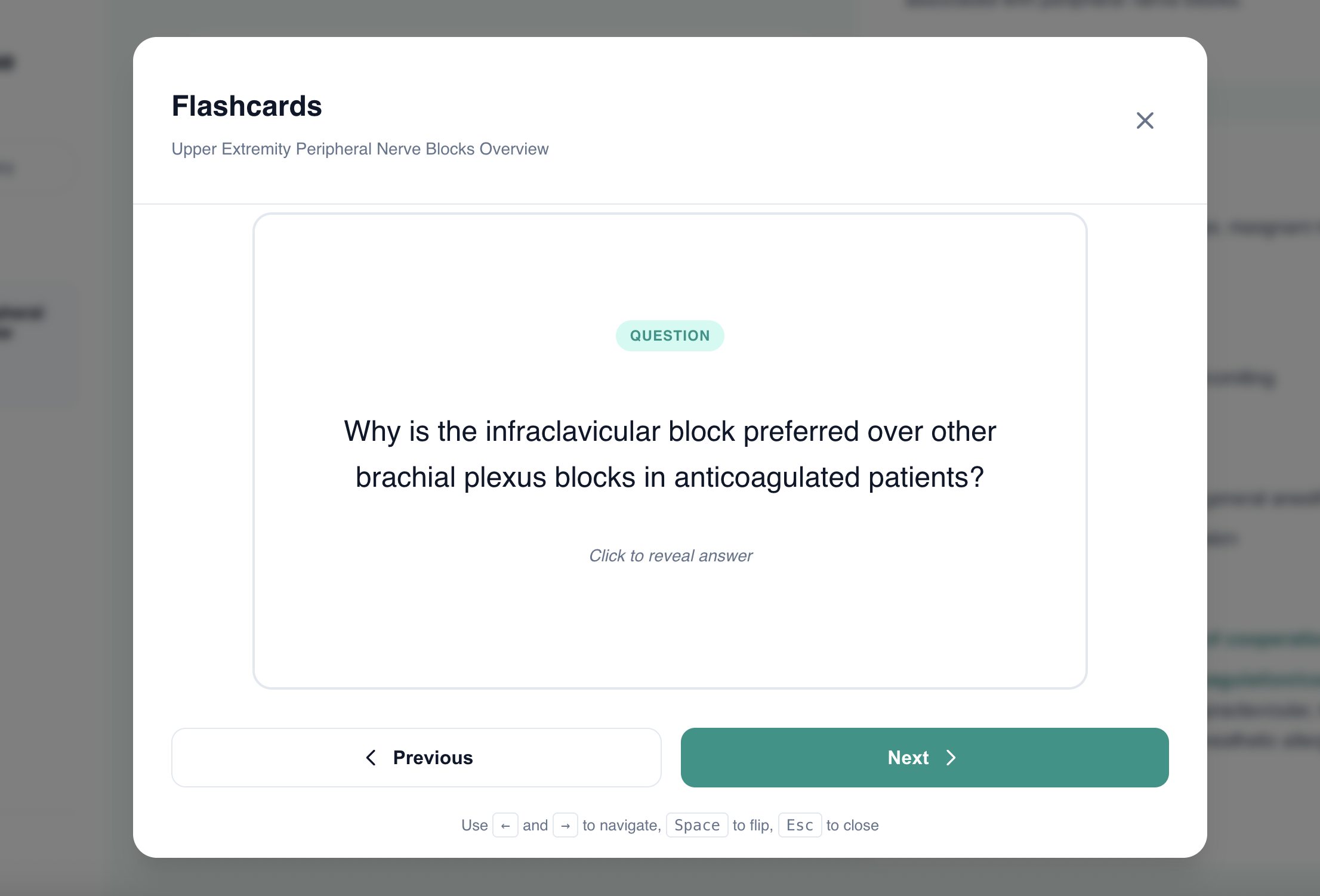The height and width of the screenshot is (896, 1320).
Task: Click 'Upper Extremity Peripheral Nerve Blocks Overview' subtitle
Action: coord(360,149)
